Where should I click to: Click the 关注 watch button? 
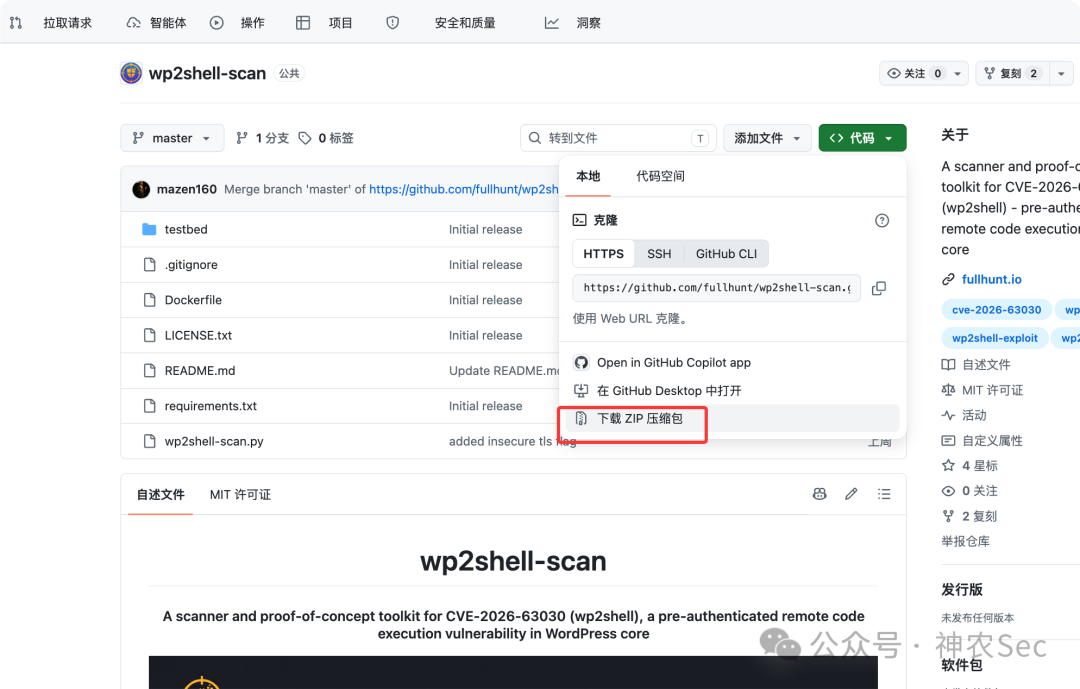[913, 73]
